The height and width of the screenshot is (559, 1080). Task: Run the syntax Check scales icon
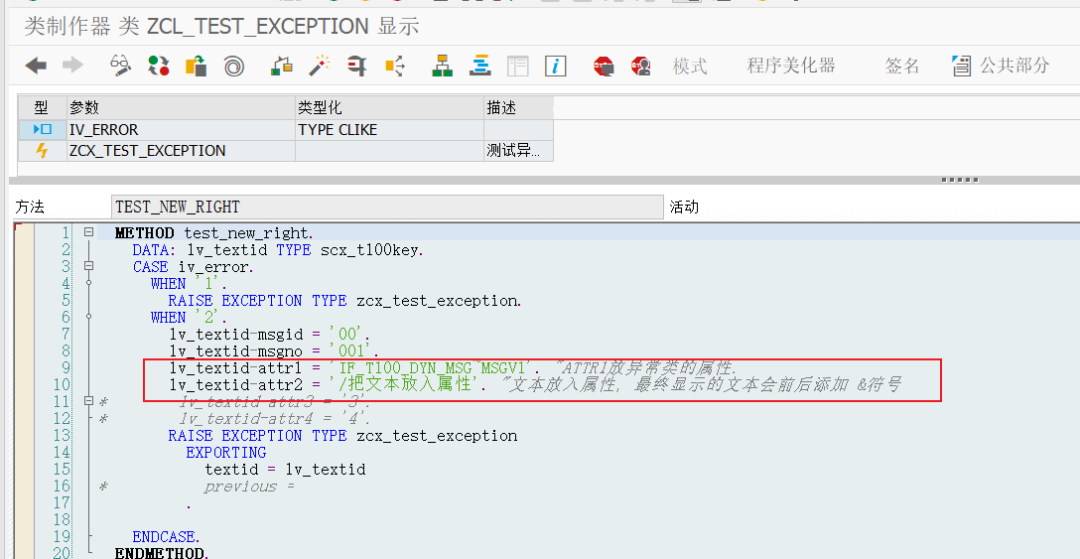coord(282,66)
